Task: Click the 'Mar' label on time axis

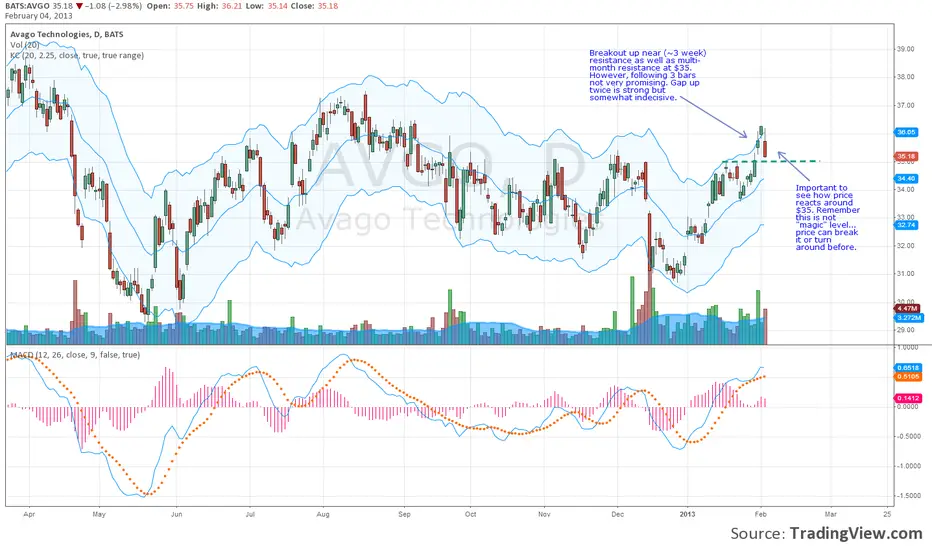Action: tap(830, 514)
